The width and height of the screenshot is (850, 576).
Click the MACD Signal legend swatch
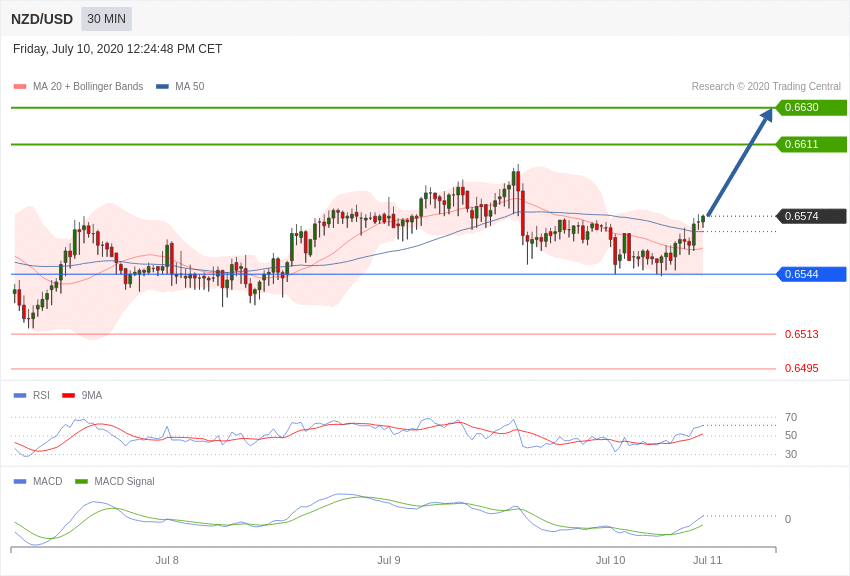[81, 481]
